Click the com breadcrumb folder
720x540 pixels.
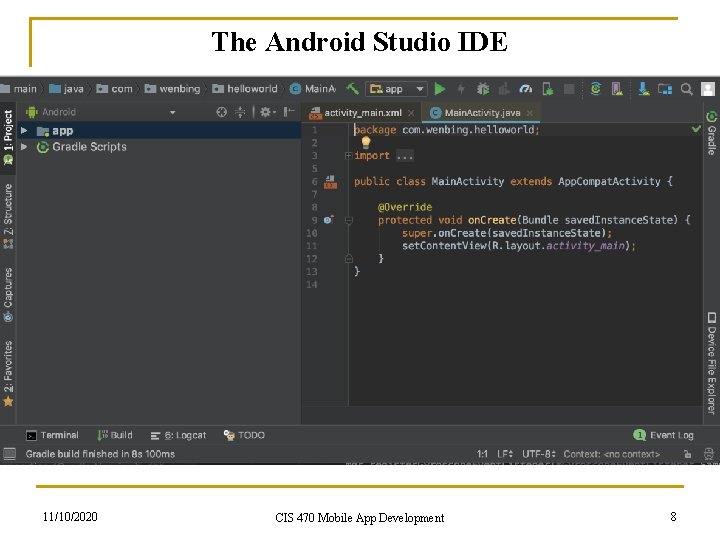[115, 89]
